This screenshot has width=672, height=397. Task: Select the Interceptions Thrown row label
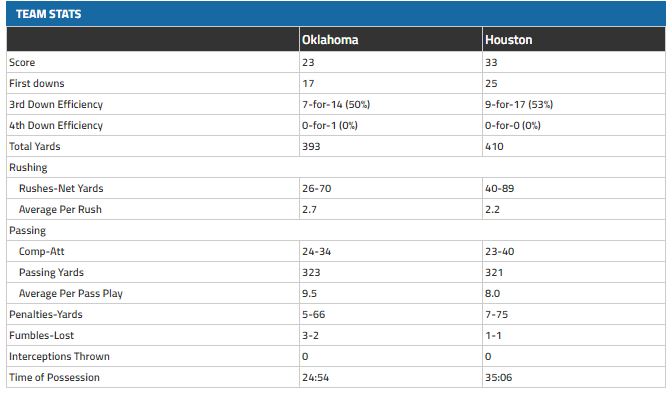tap(60, 357)
